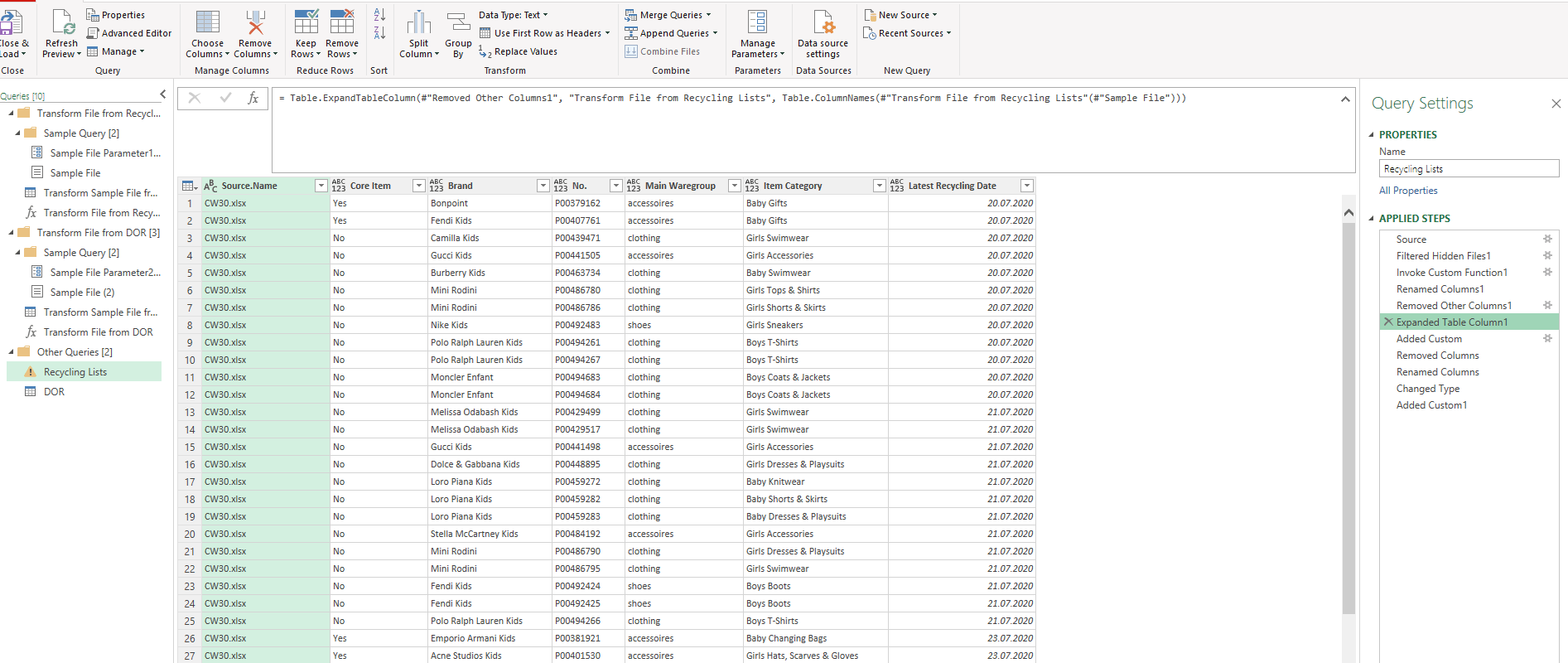
Task: Open the Brand column filter dropdown
Action: pyautogui.click(x=543, y=186)
